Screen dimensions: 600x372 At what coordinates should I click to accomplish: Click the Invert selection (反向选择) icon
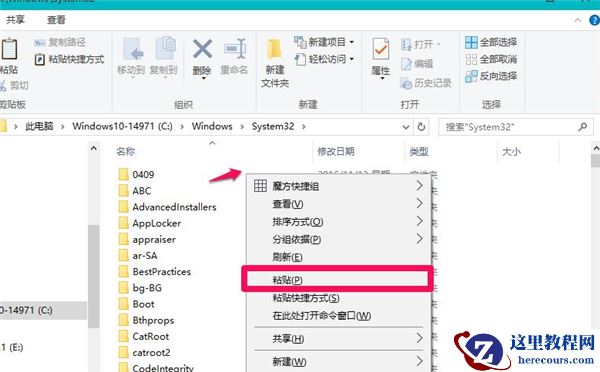(x=471, y=76)
